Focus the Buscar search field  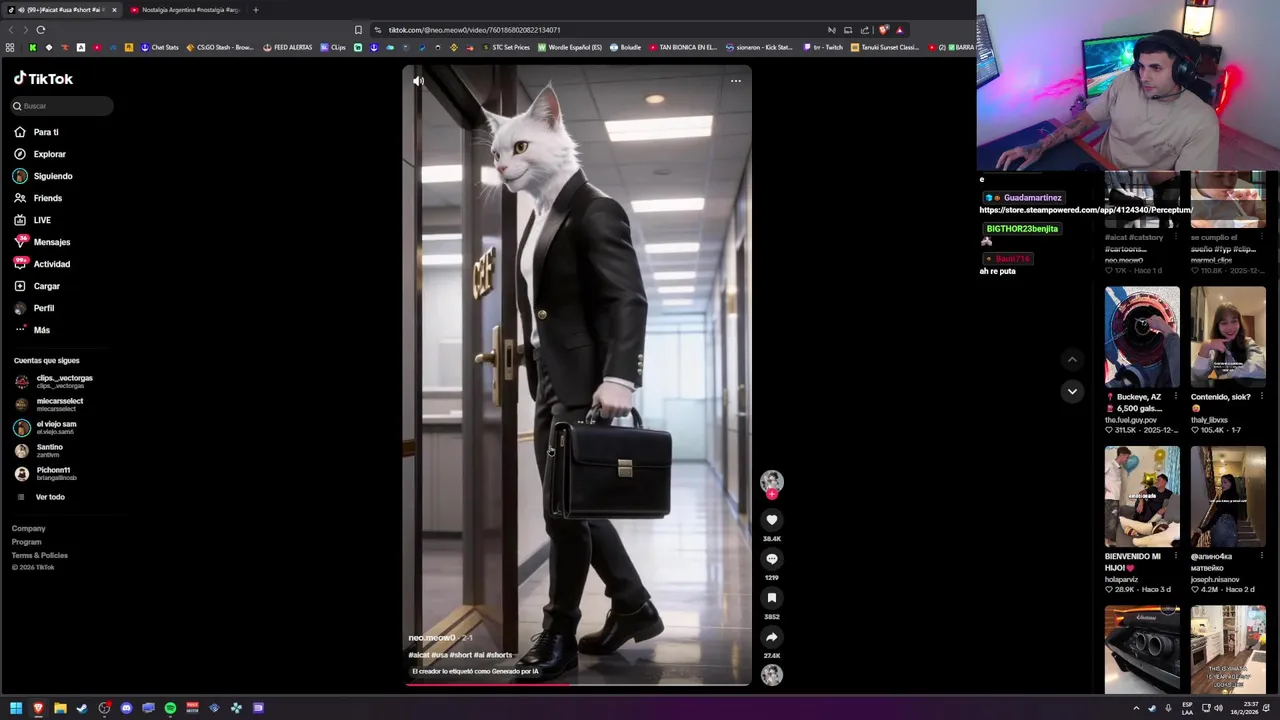pos(62,106)
